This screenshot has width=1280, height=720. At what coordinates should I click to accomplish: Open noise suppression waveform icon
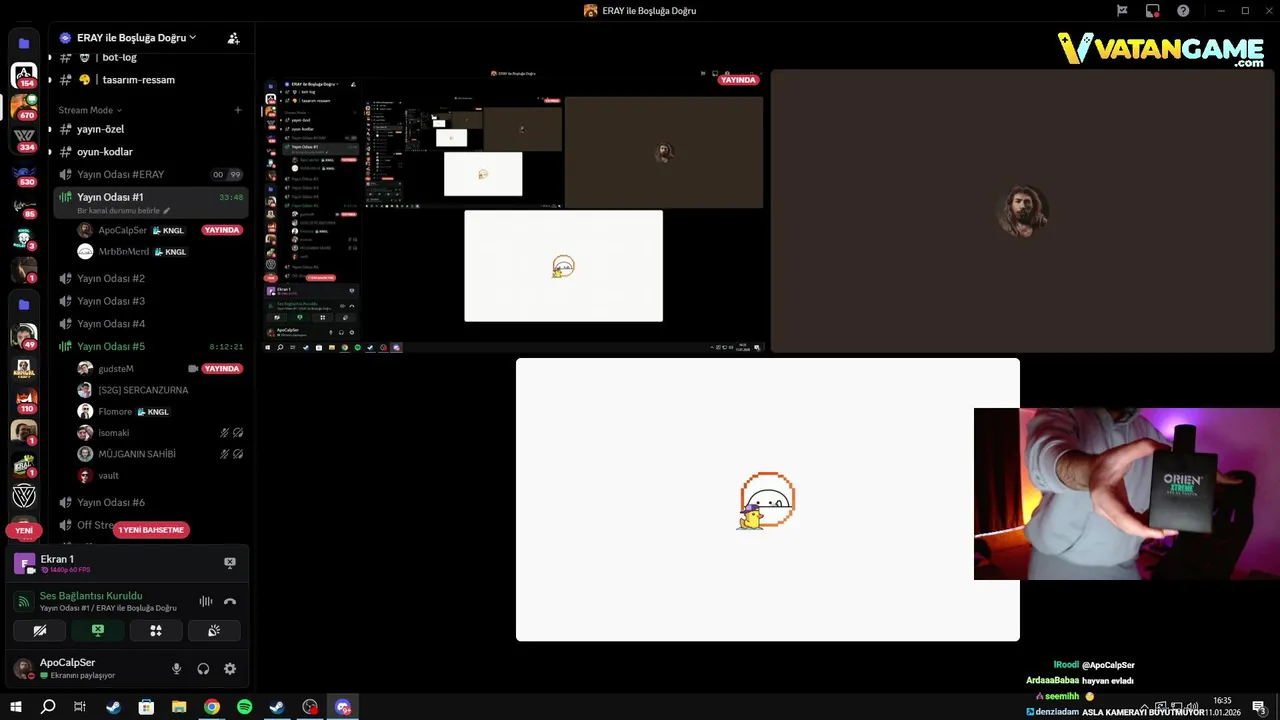[206, 601]
